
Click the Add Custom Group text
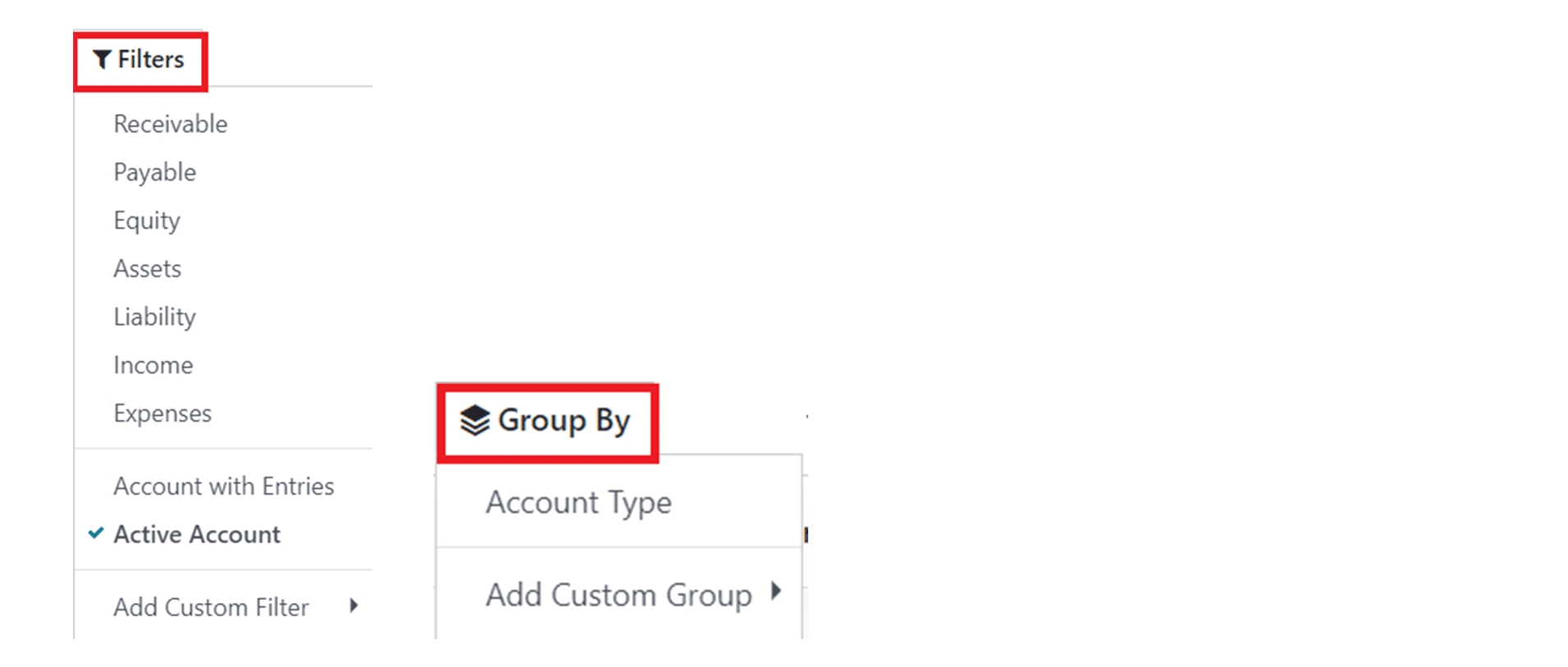(x=619, y=595)
